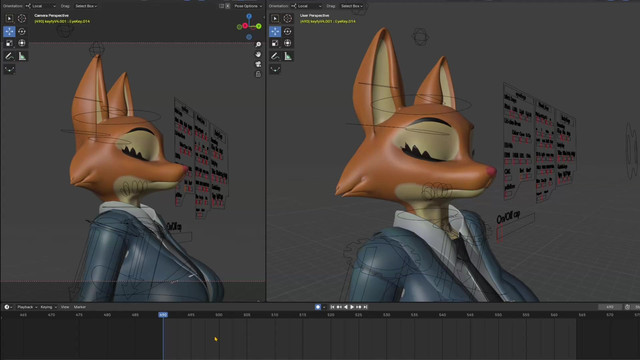640x360 pixels.
Task: Select the Measure tool in right viewport
Action: coord(288,56)
